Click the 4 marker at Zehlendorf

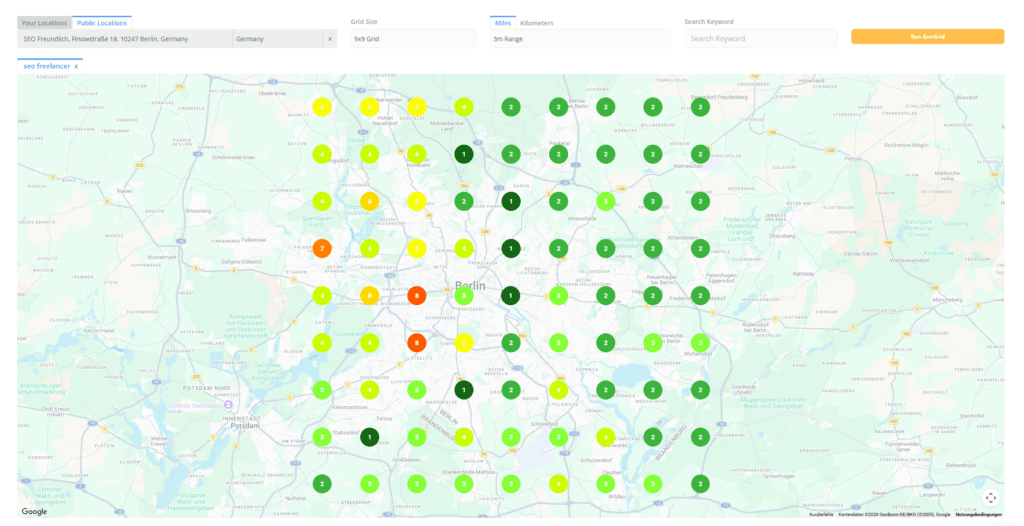pyautogui.click(x=370, y=389)
